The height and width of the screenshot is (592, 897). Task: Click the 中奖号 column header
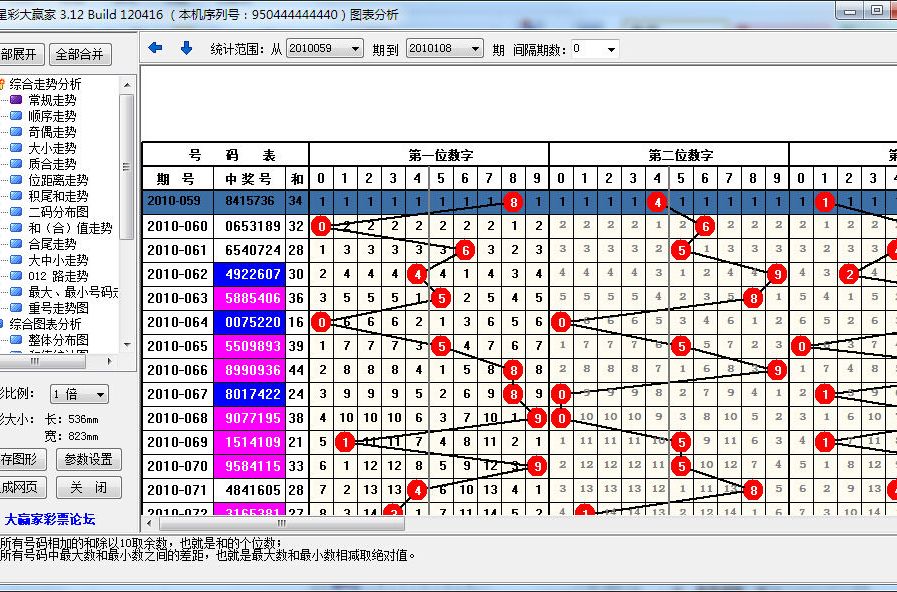249,178
